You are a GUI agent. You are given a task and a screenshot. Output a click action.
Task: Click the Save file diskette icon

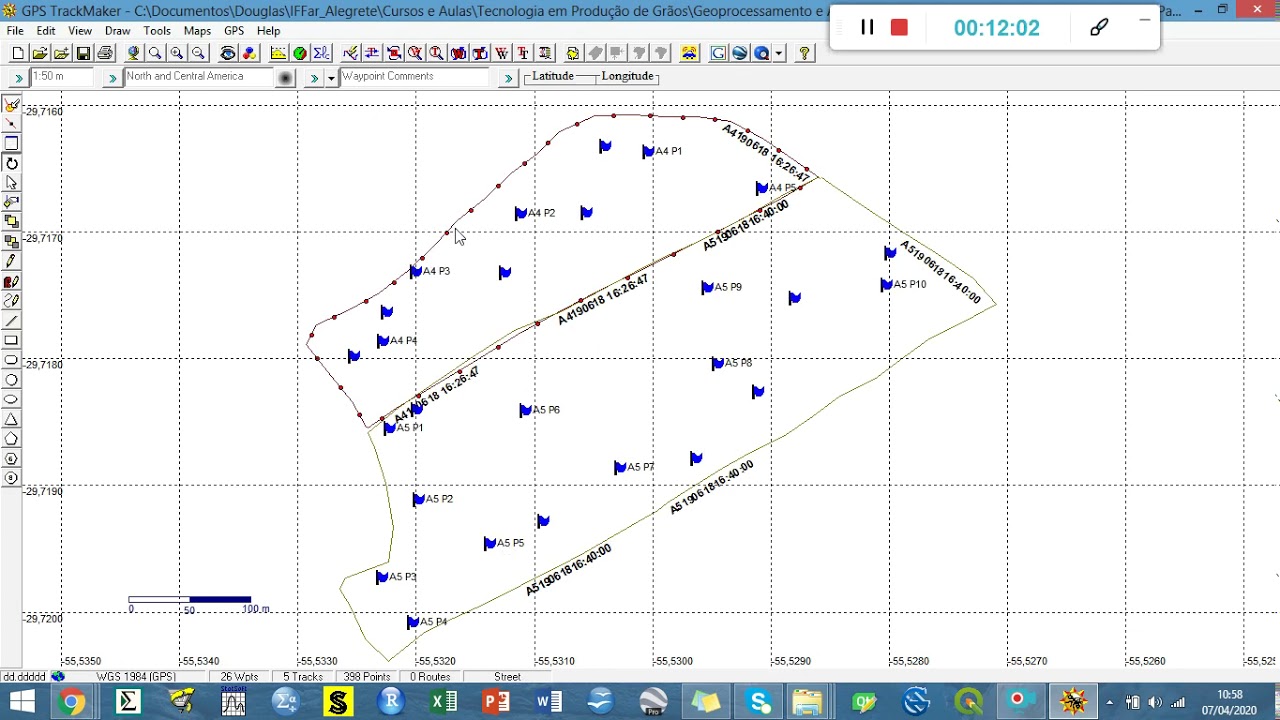coord(82,53)
